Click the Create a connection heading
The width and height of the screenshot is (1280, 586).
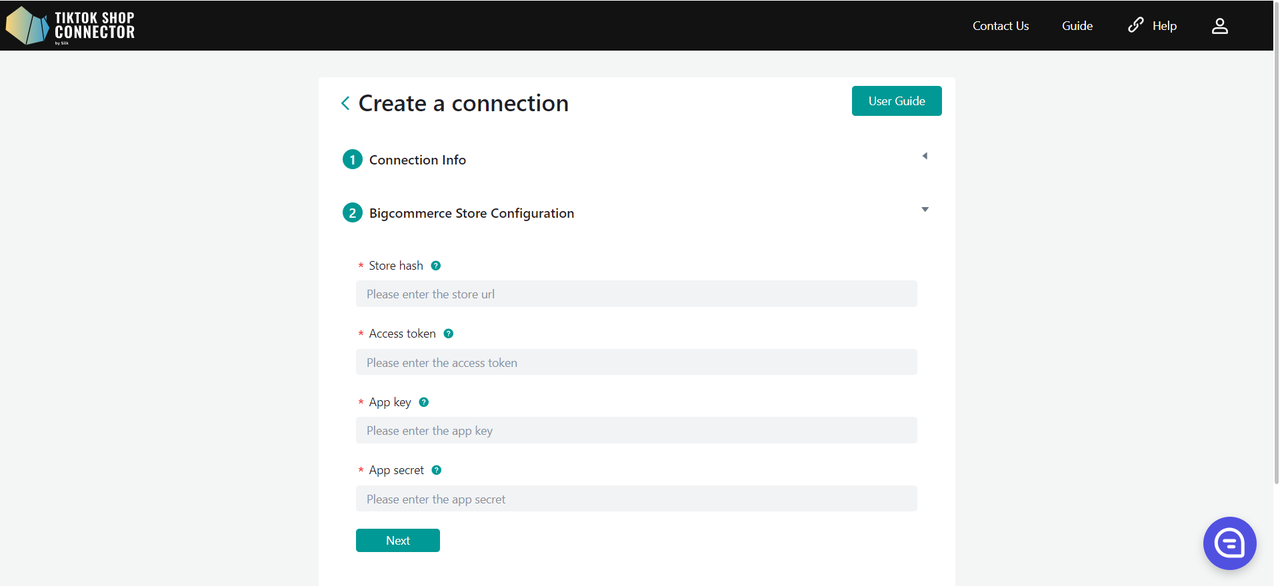pyautogui.click(x=464, y=103)
